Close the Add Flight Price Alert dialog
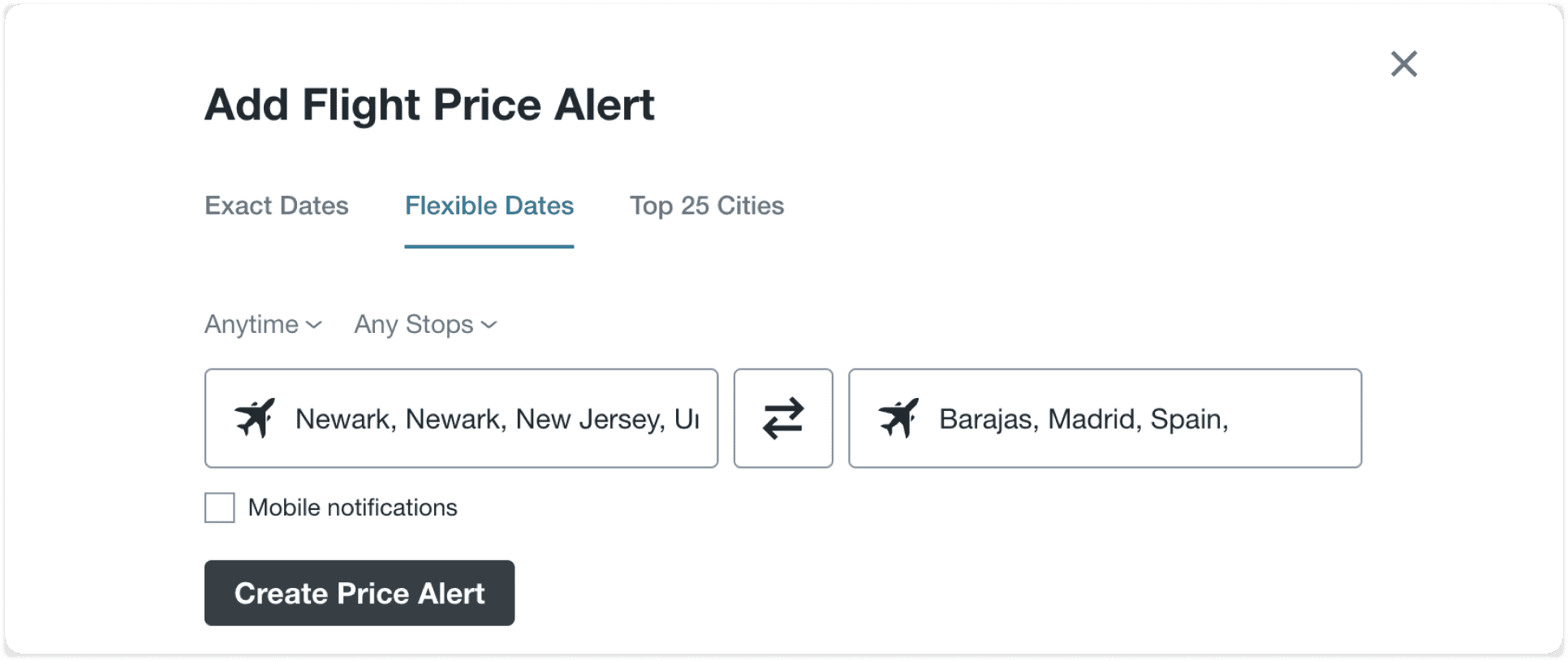Screen dimensions: 1568x661 point(1403,63)
